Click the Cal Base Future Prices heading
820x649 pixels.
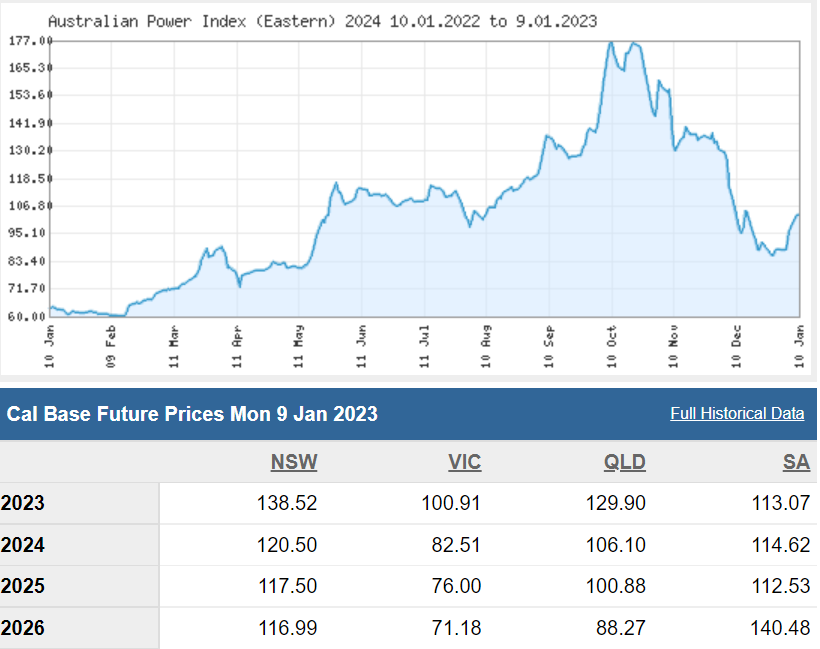point(192,413)
